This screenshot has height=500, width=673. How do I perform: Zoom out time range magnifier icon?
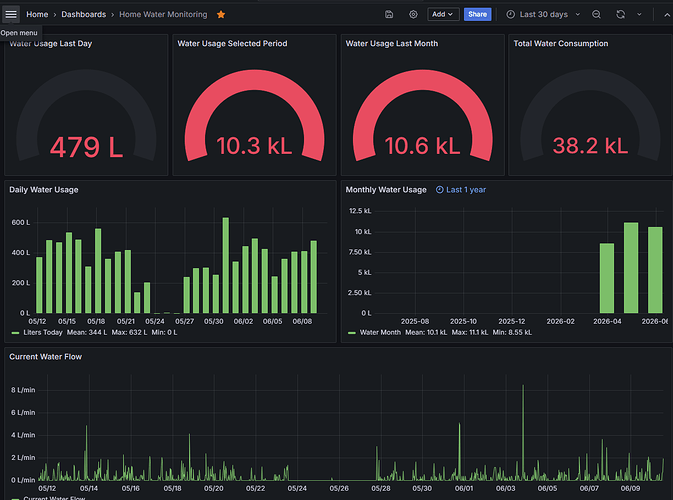(x=596, y=15)
